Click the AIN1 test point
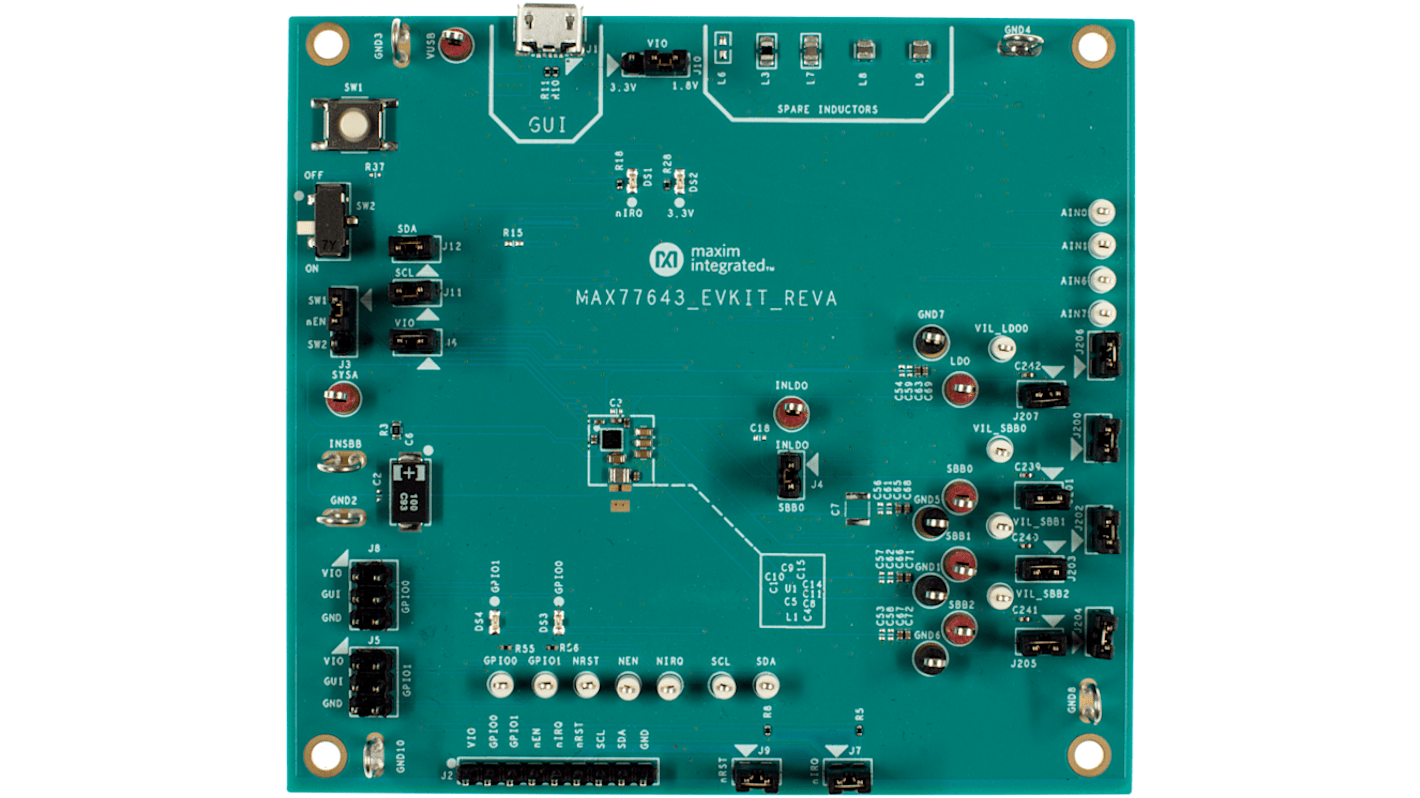This screenshot has height=798, width=1420. coord(1101,244)
